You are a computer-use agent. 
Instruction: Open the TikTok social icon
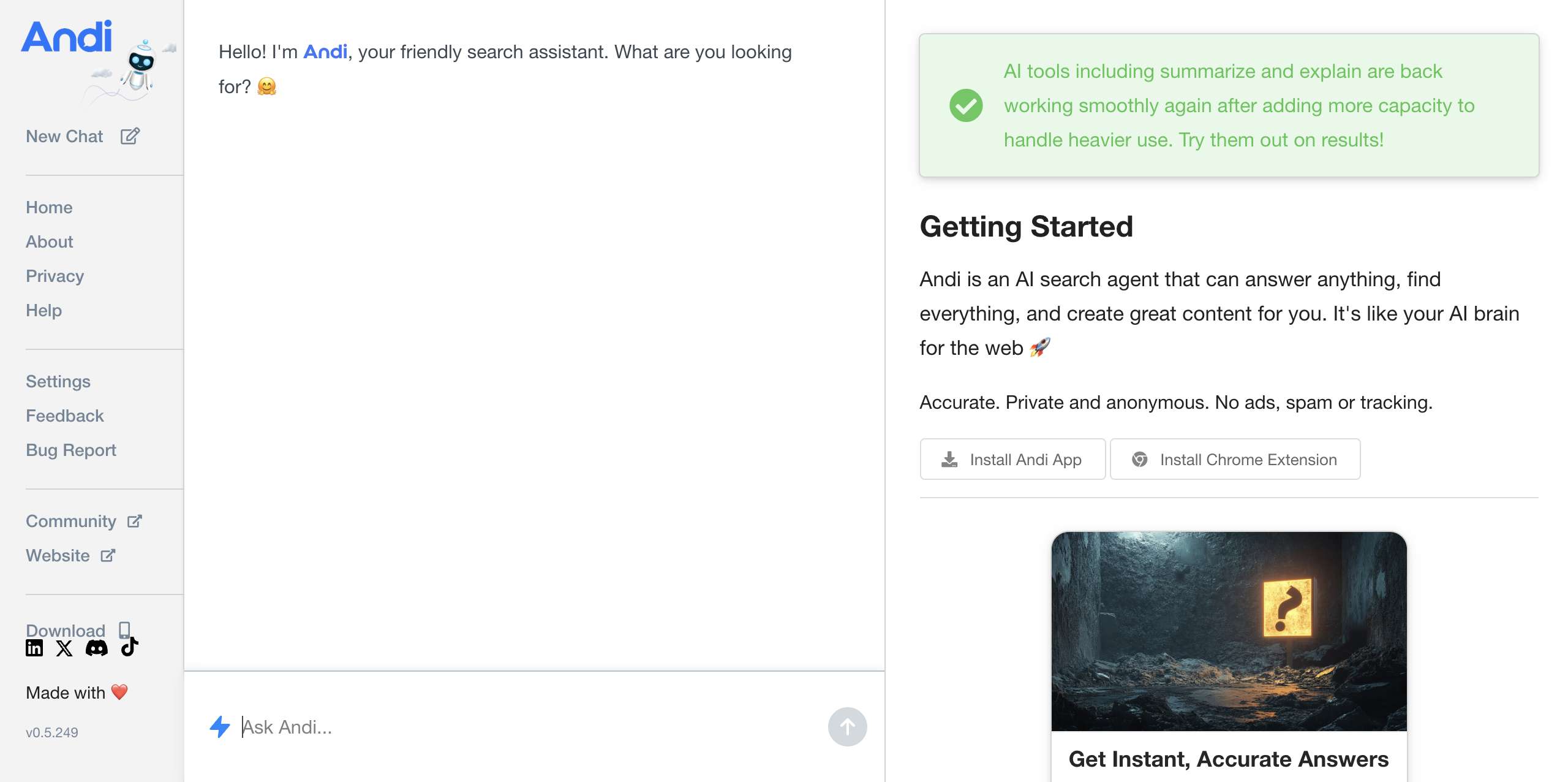(129, 647)
